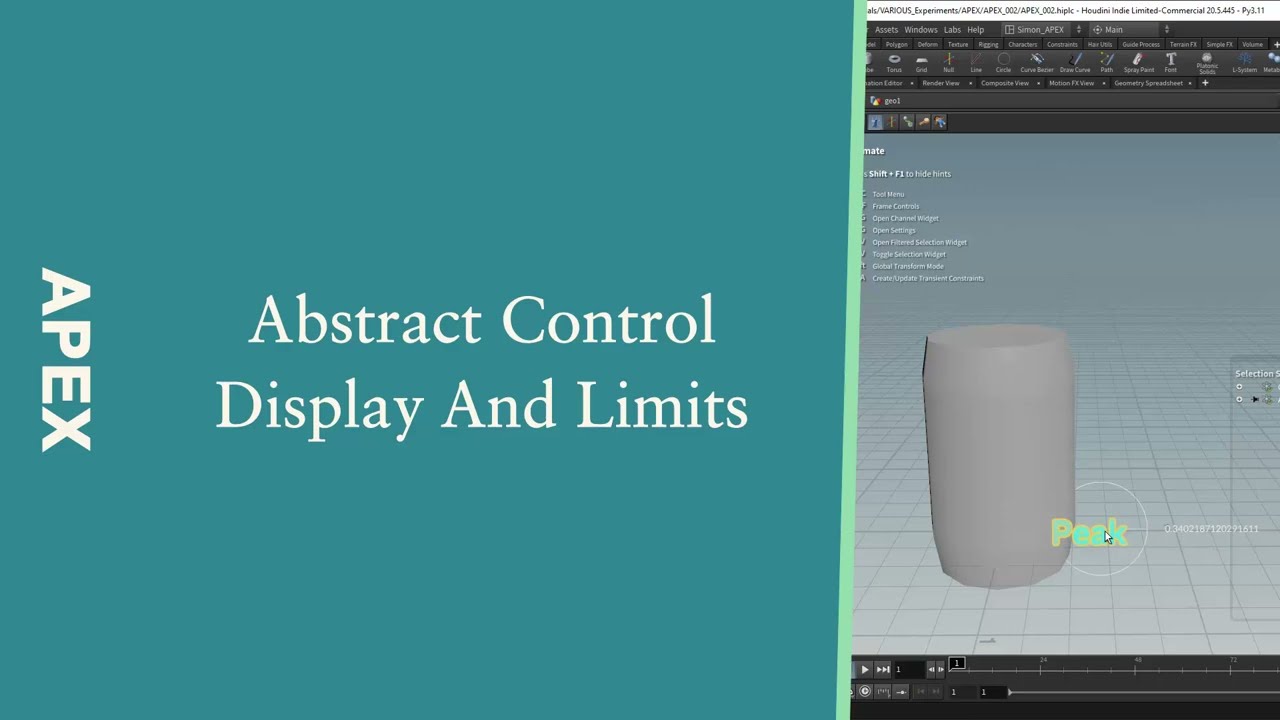
Task: Select the Line shelf tool
Action: tap(976, 62)
